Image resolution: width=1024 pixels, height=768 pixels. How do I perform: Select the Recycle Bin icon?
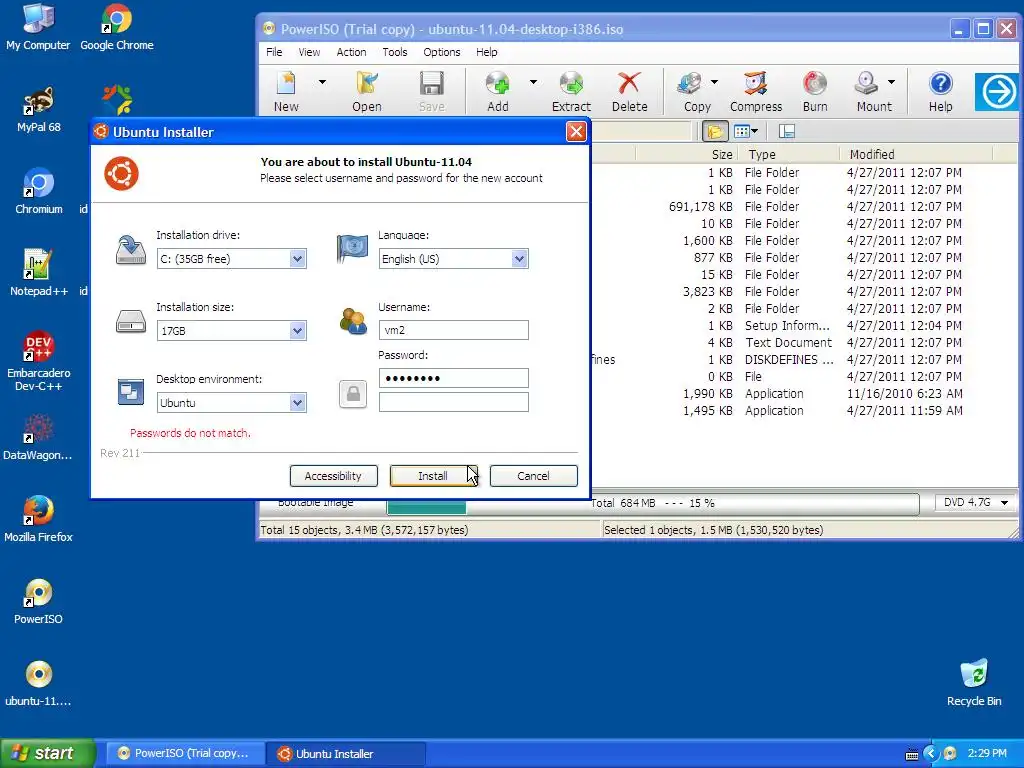[x=974, y=683]
